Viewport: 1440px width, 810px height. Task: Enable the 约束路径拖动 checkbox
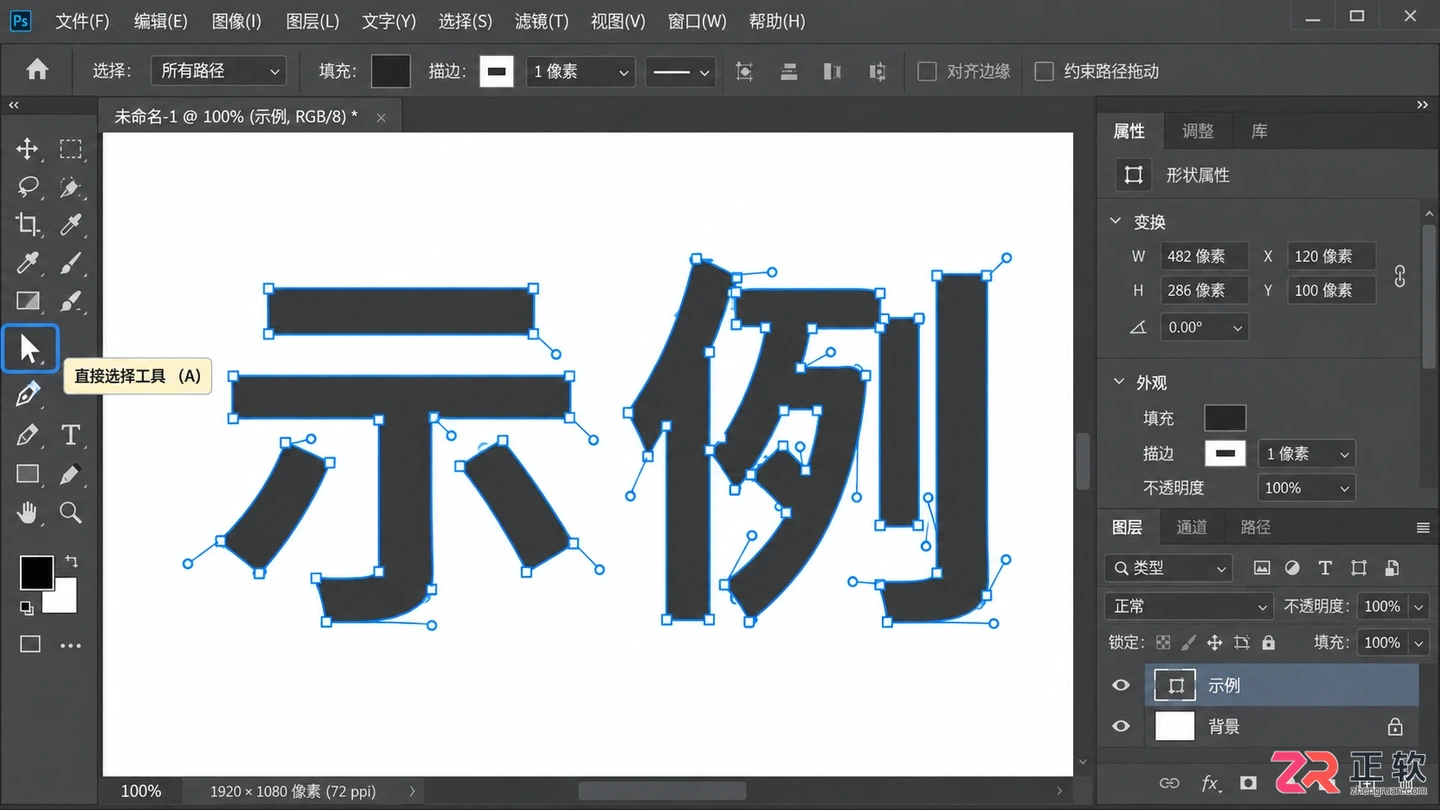coord(1044,71)
